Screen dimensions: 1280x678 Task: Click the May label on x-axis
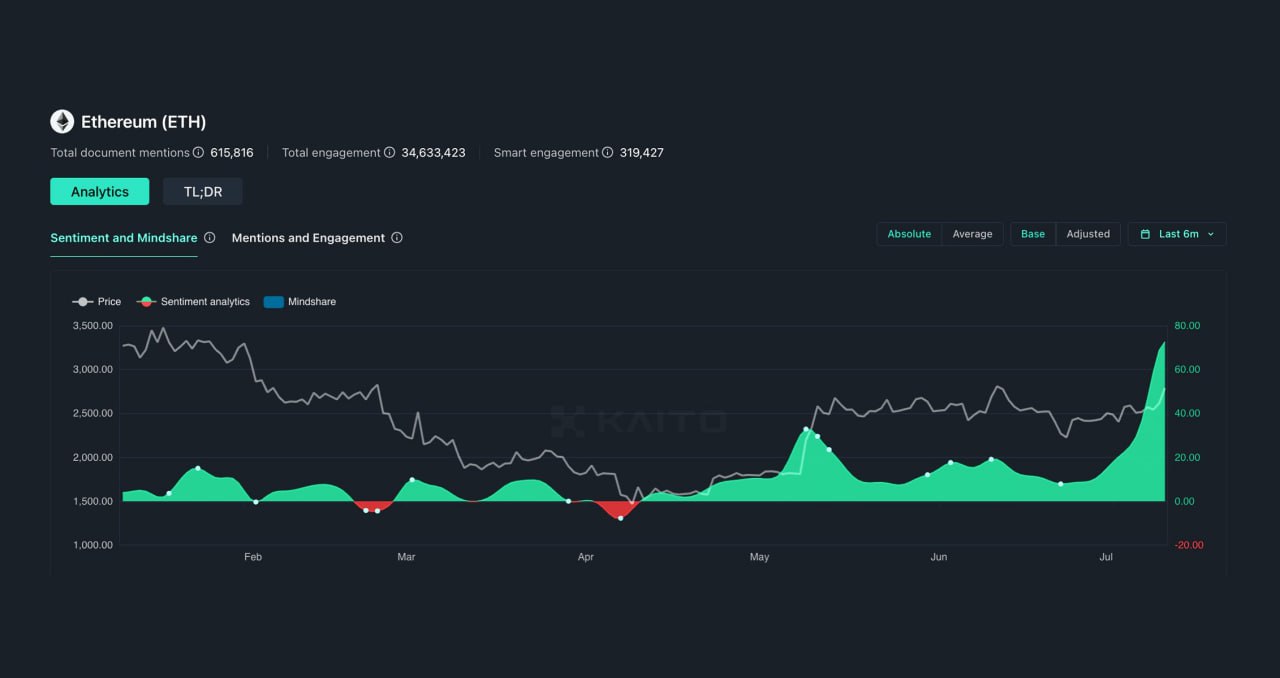click(x=759, y=557)
